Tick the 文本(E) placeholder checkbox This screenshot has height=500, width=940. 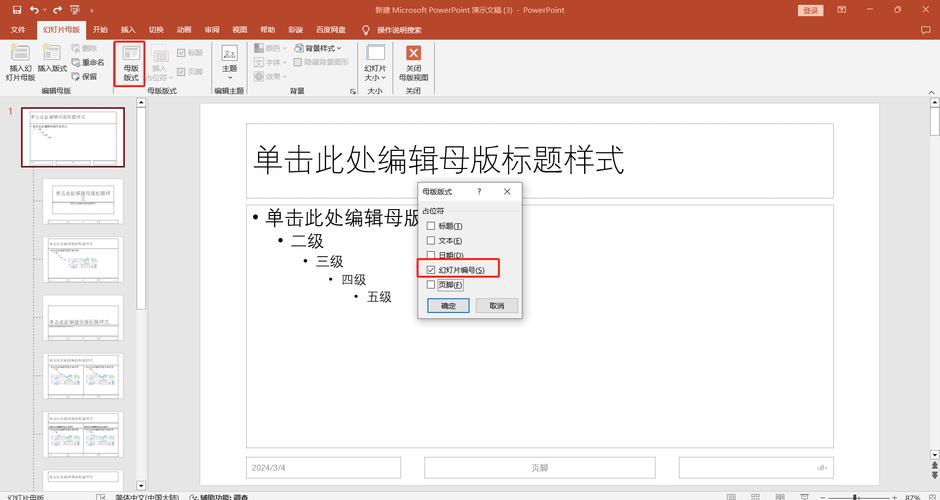431,241
